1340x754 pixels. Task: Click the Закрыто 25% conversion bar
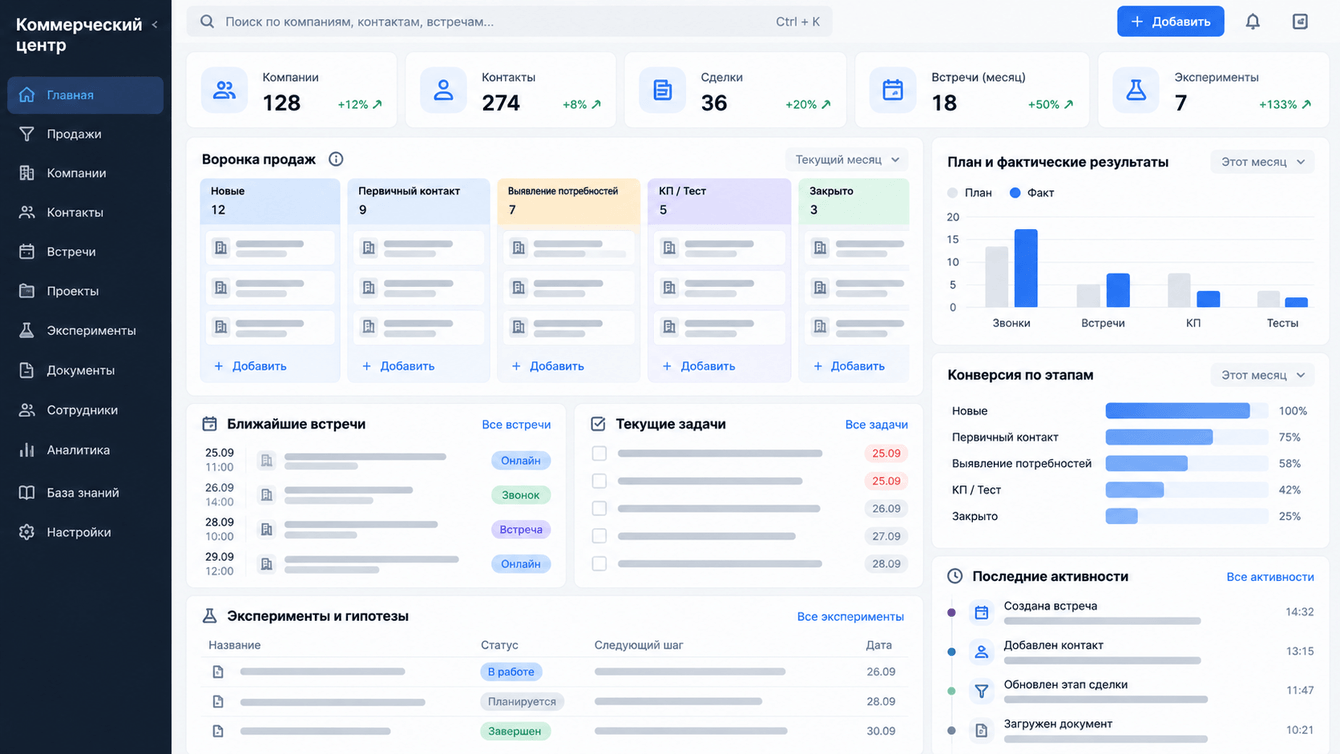pyautogui.click(x=1121, y=516)
